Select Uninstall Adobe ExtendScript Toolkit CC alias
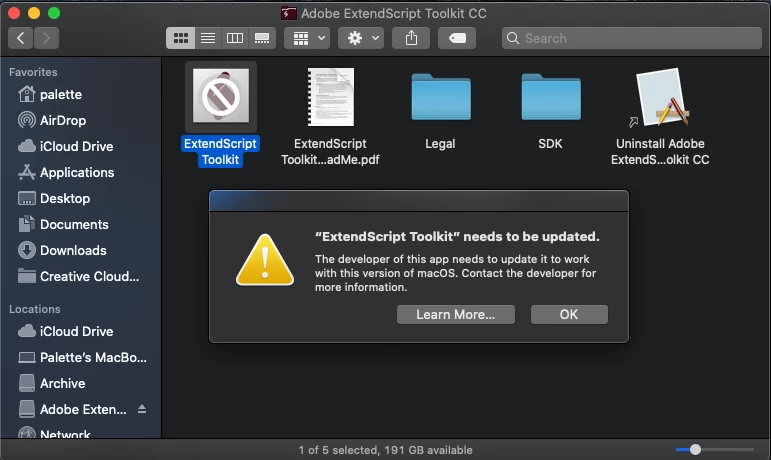 pos(660,97)
